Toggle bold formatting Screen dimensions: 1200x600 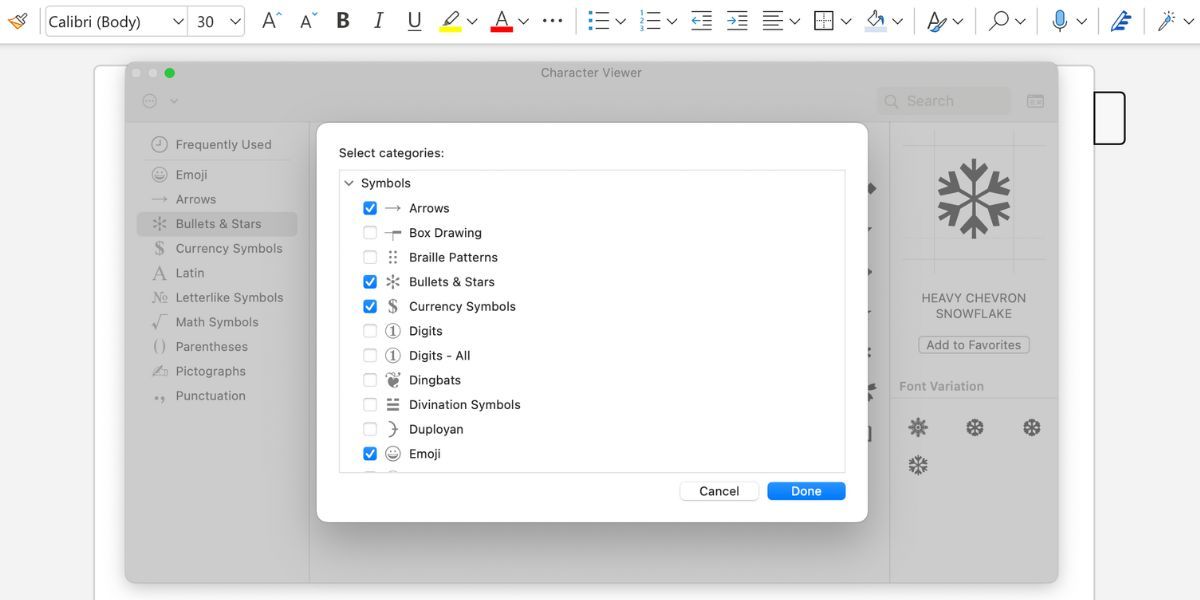343,20
